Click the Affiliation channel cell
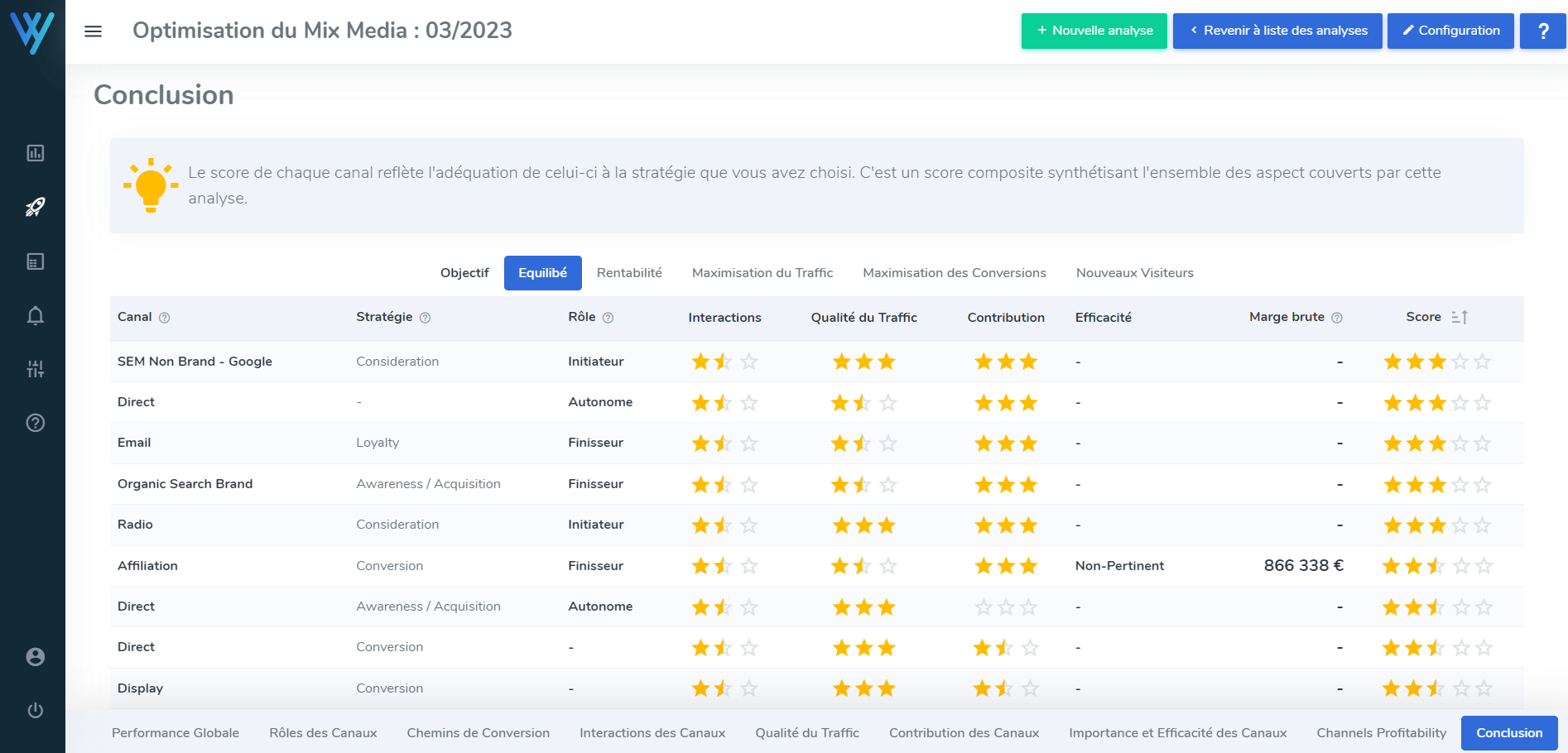The height and width of the screenshot is (753, 1568). pyautogui.click(x=147, y=566)
